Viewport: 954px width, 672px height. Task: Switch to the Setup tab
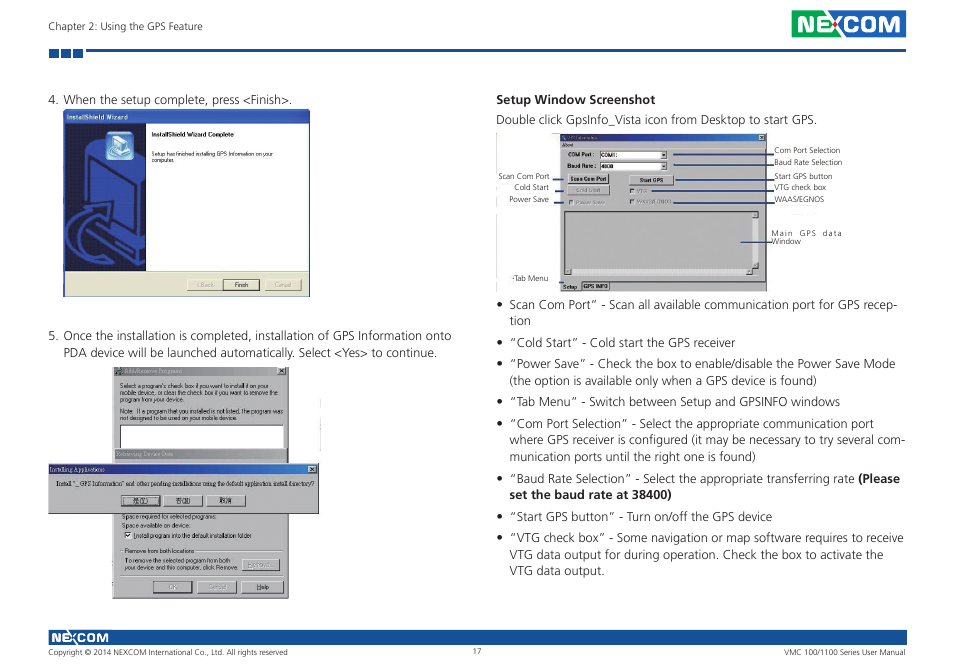coord(570,286)
